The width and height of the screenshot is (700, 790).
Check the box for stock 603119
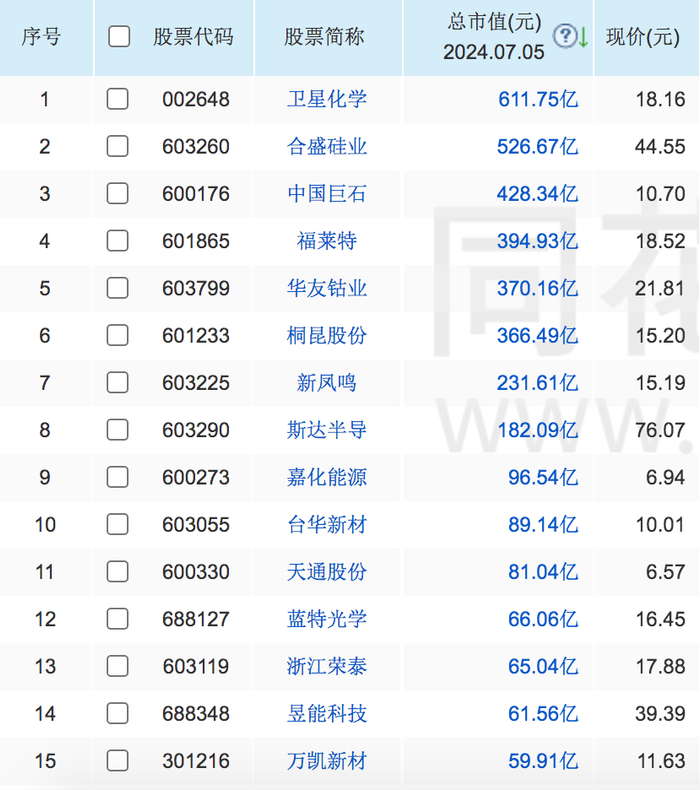[117, 666]
